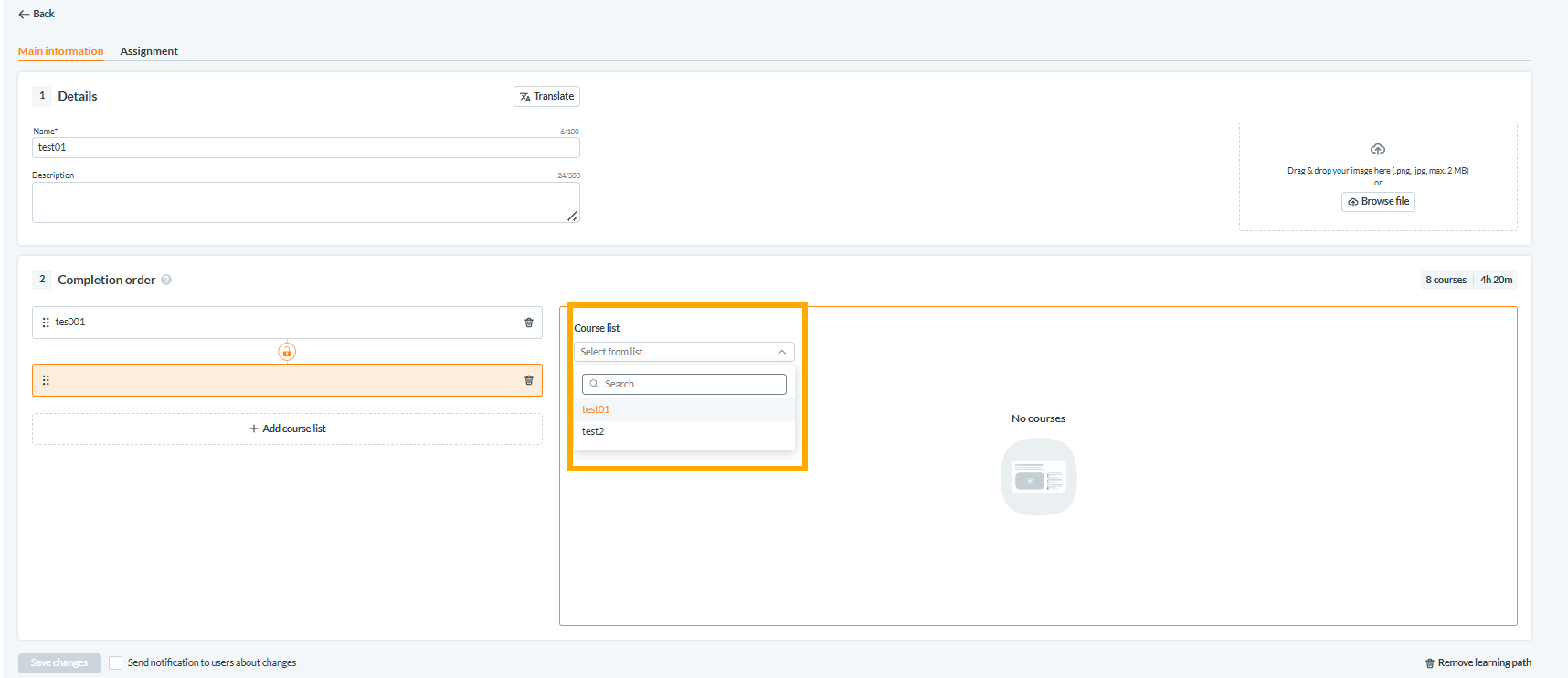Click trash icon on highlighted empty course list
This screenshot has height=678, width=1568.
tap(529, 380)
